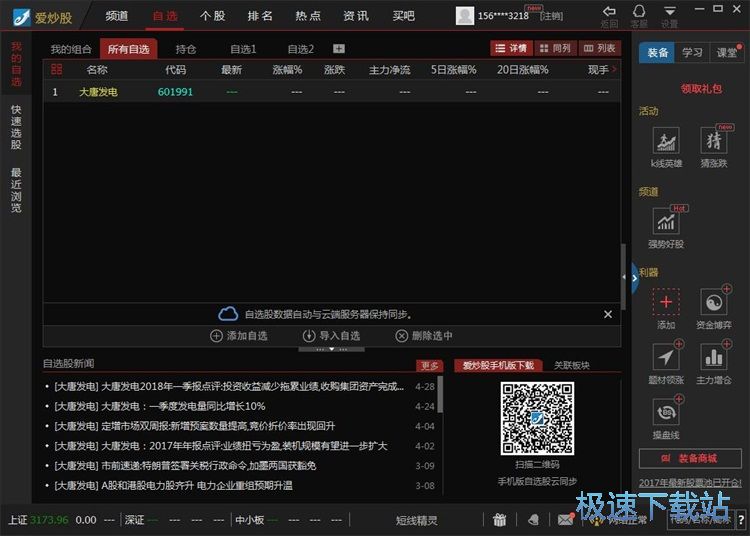Open the 个股 menu
This screenshot has width=750, height=536.
(212, 16)
